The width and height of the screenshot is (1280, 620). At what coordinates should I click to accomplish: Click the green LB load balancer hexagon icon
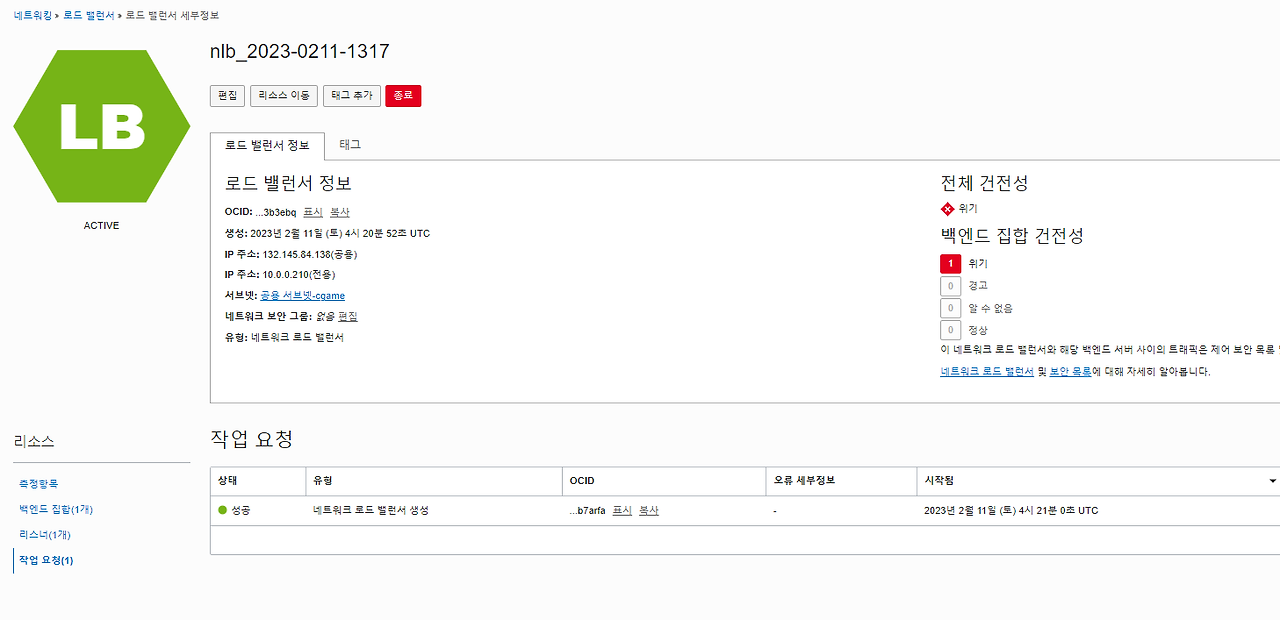(x=100, y=125)
